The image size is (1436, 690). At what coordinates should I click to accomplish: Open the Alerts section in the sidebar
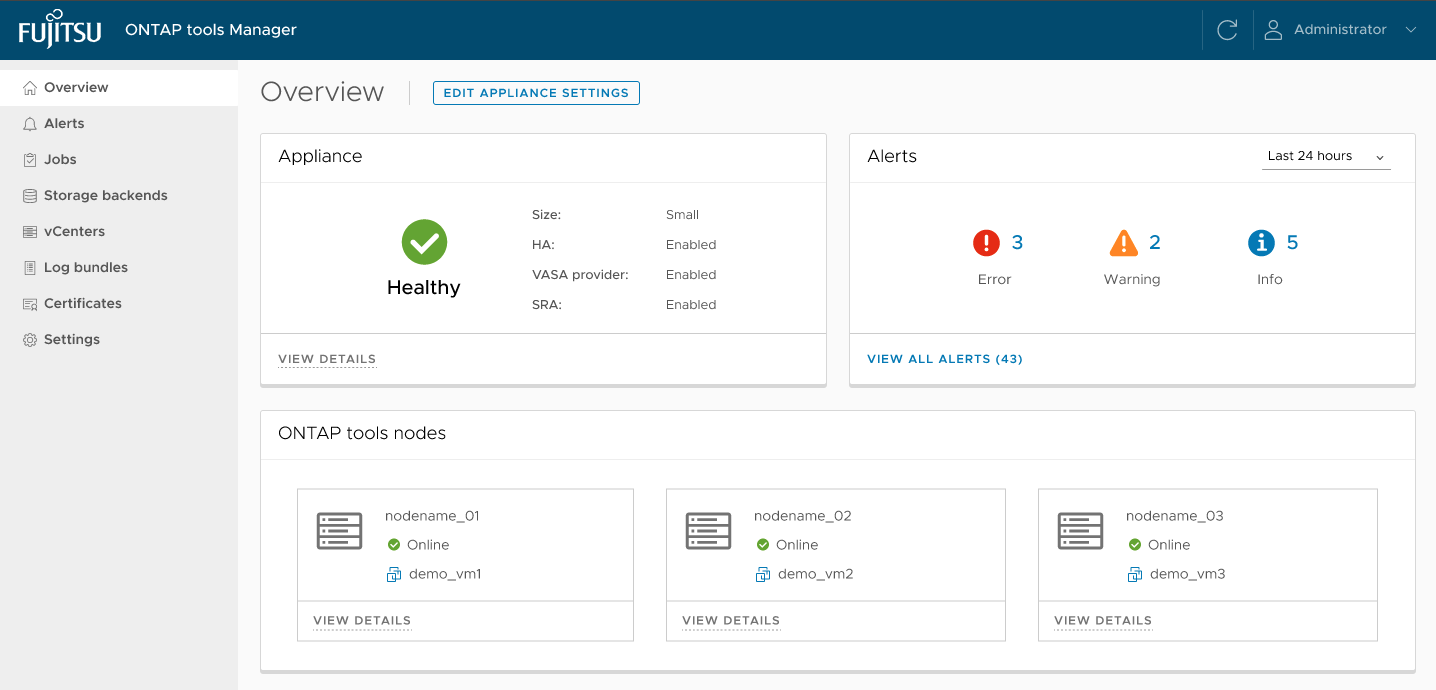point(66,123)
